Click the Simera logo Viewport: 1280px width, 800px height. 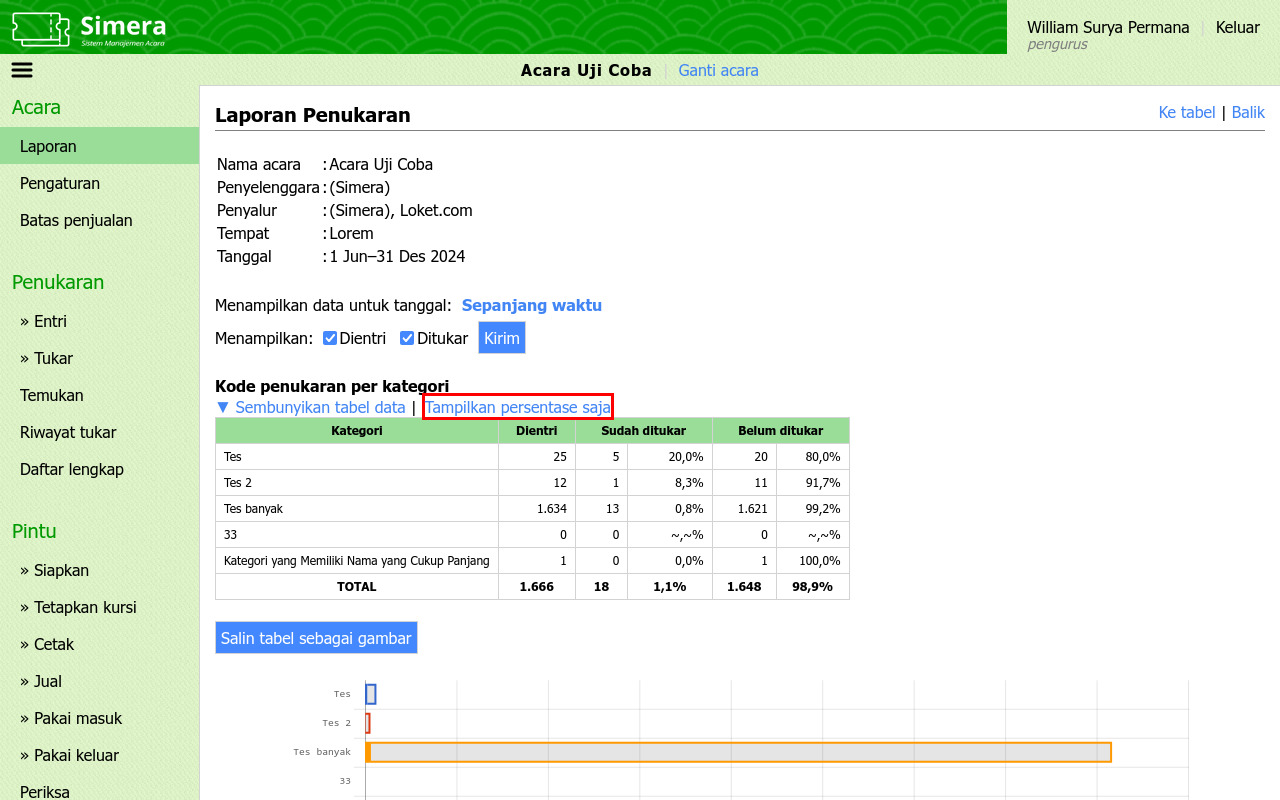(x=89, y=28)
